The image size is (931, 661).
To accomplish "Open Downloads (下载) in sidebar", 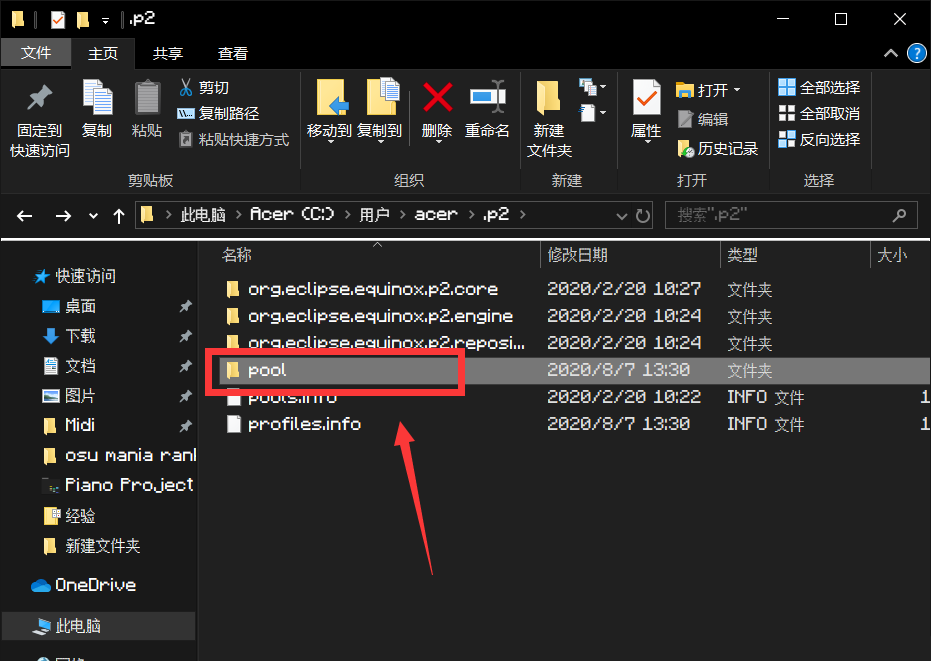I will [80, 336].
